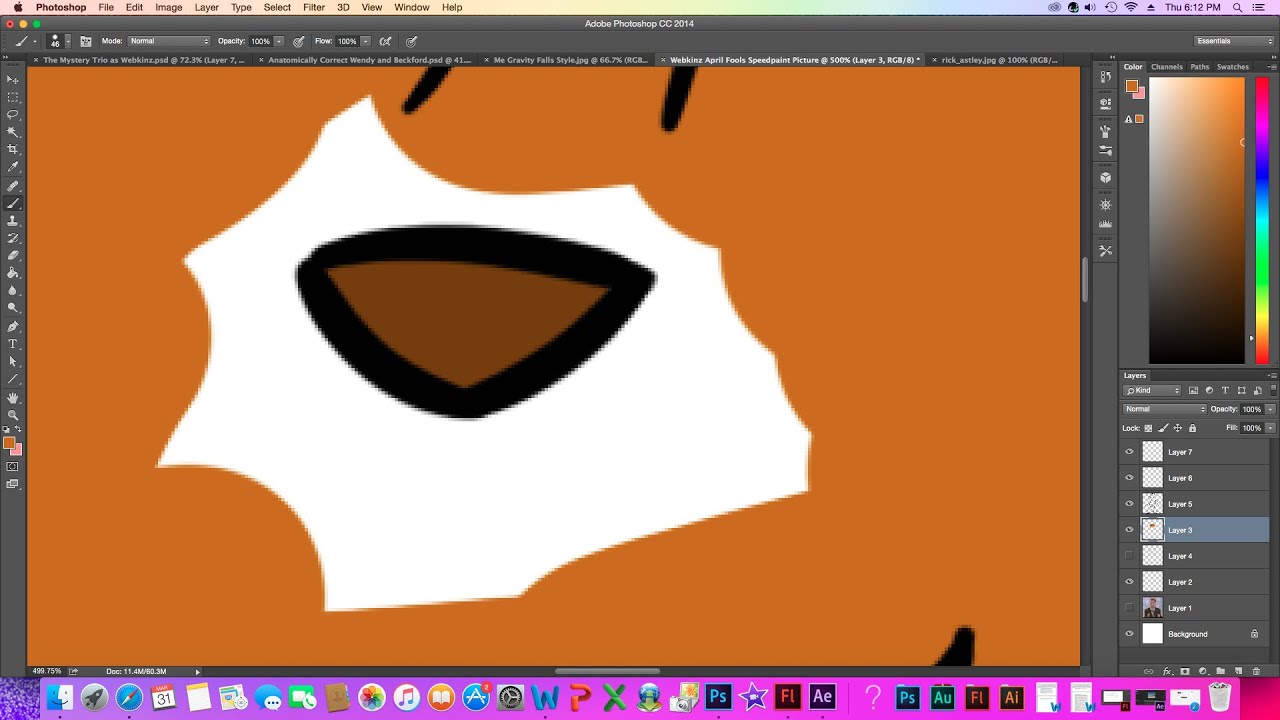This screenshot has width=1280, height=720.
Task: Switch to the Swatches tab
Action: pyautogui.click(x=1232, y=67)
